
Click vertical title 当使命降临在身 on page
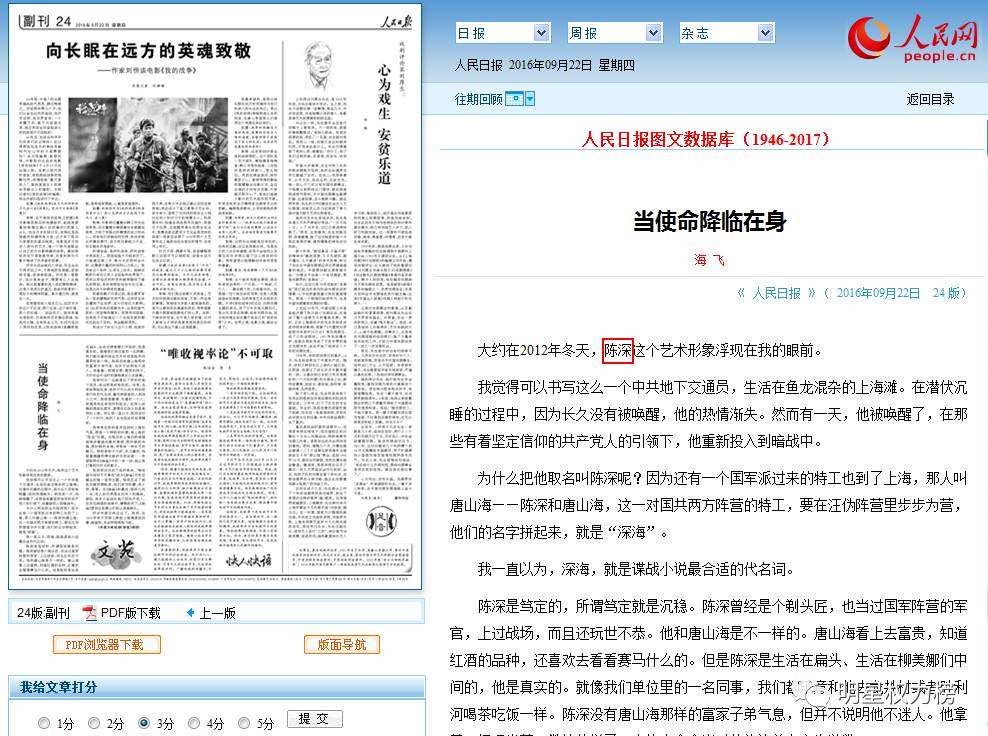click(42, 406)
